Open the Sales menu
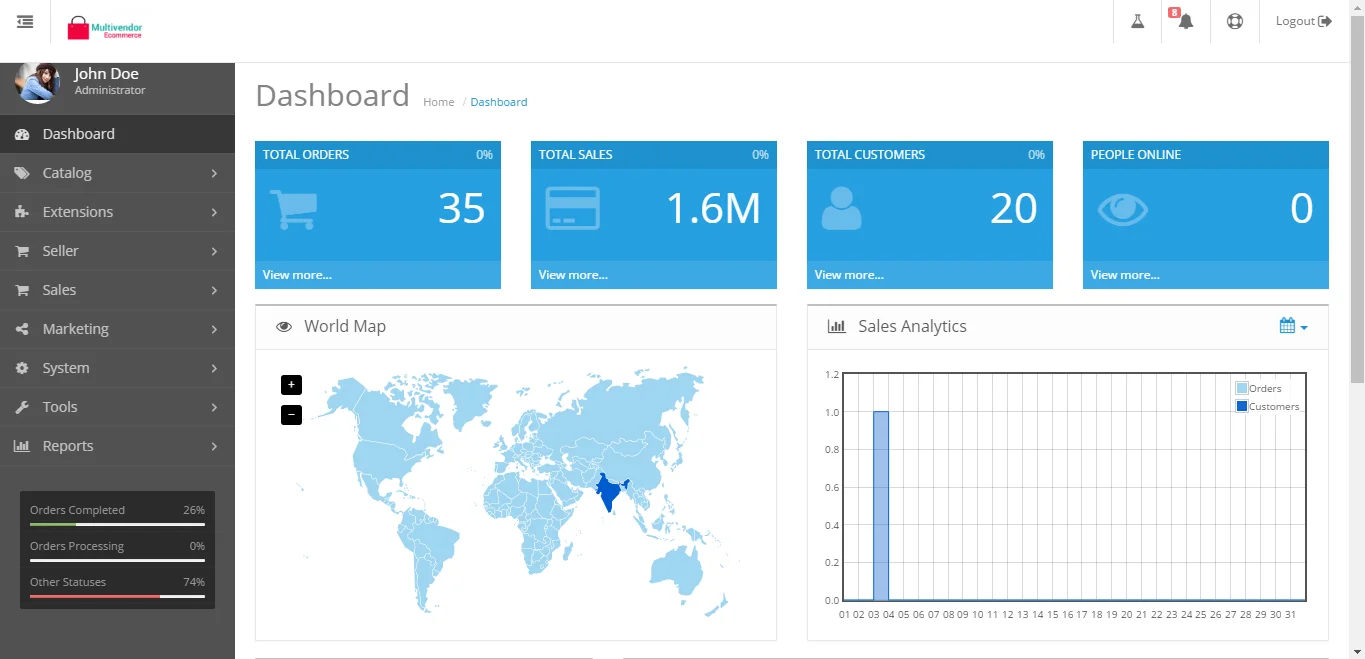 pos(117,290)
